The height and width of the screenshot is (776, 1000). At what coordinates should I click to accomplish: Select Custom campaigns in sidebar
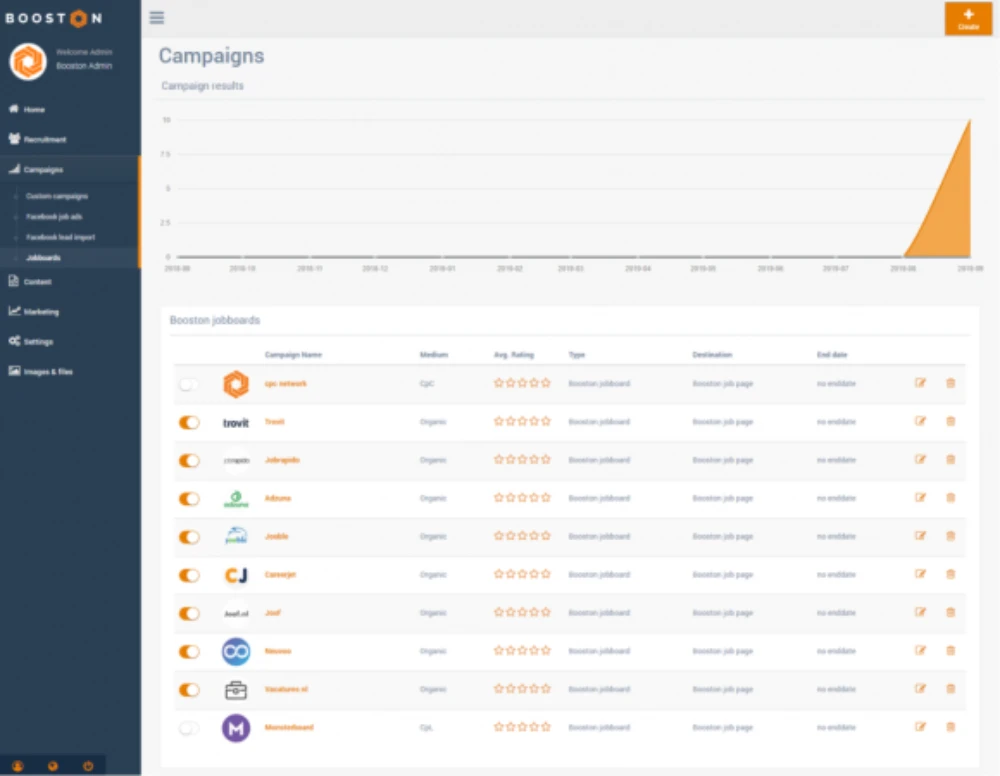(57, 196)
